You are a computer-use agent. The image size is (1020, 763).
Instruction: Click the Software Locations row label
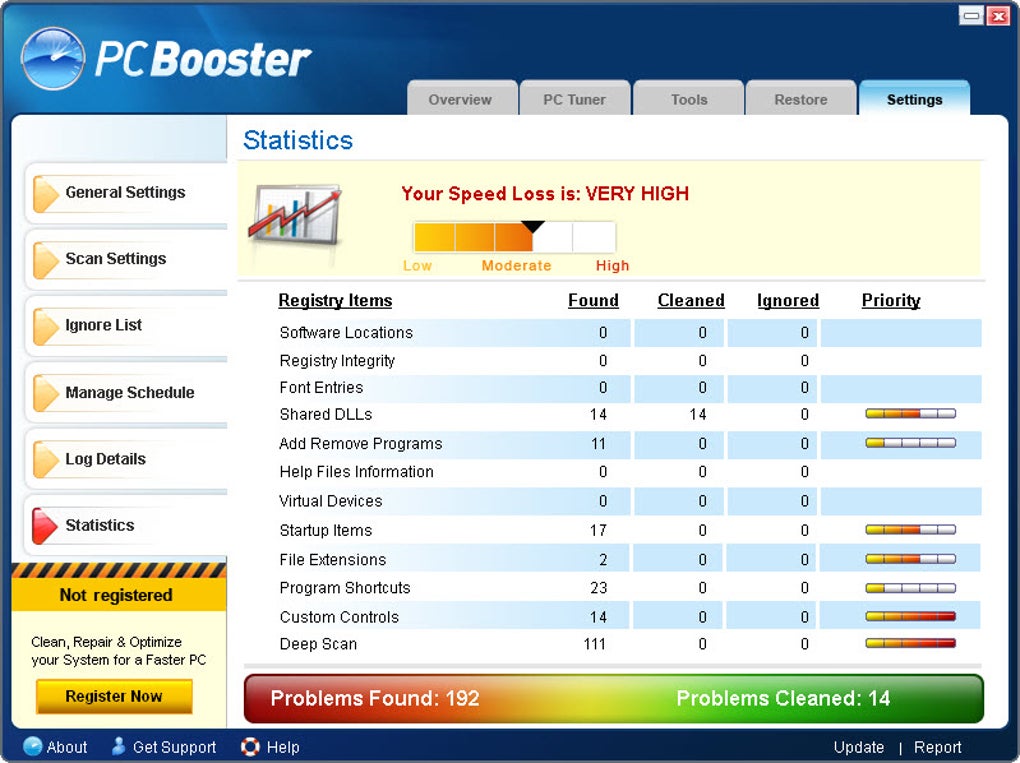tap(346, 333)
